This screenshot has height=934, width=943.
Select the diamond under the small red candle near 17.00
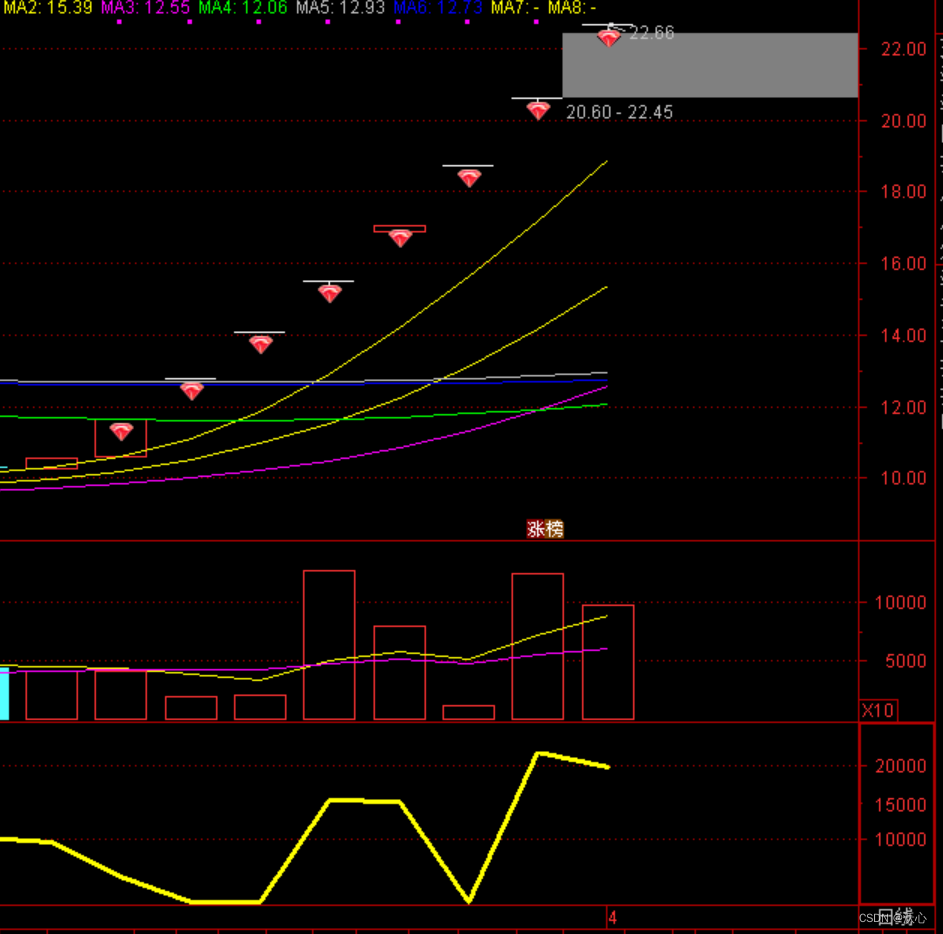point(400,239)
